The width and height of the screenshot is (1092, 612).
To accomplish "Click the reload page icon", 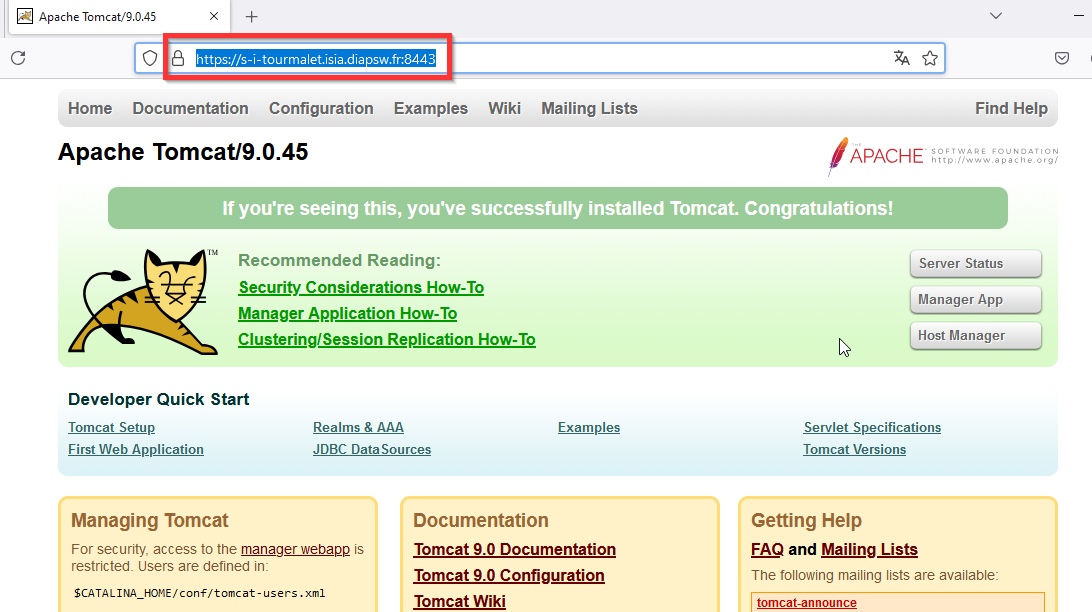I will (18, 58).
